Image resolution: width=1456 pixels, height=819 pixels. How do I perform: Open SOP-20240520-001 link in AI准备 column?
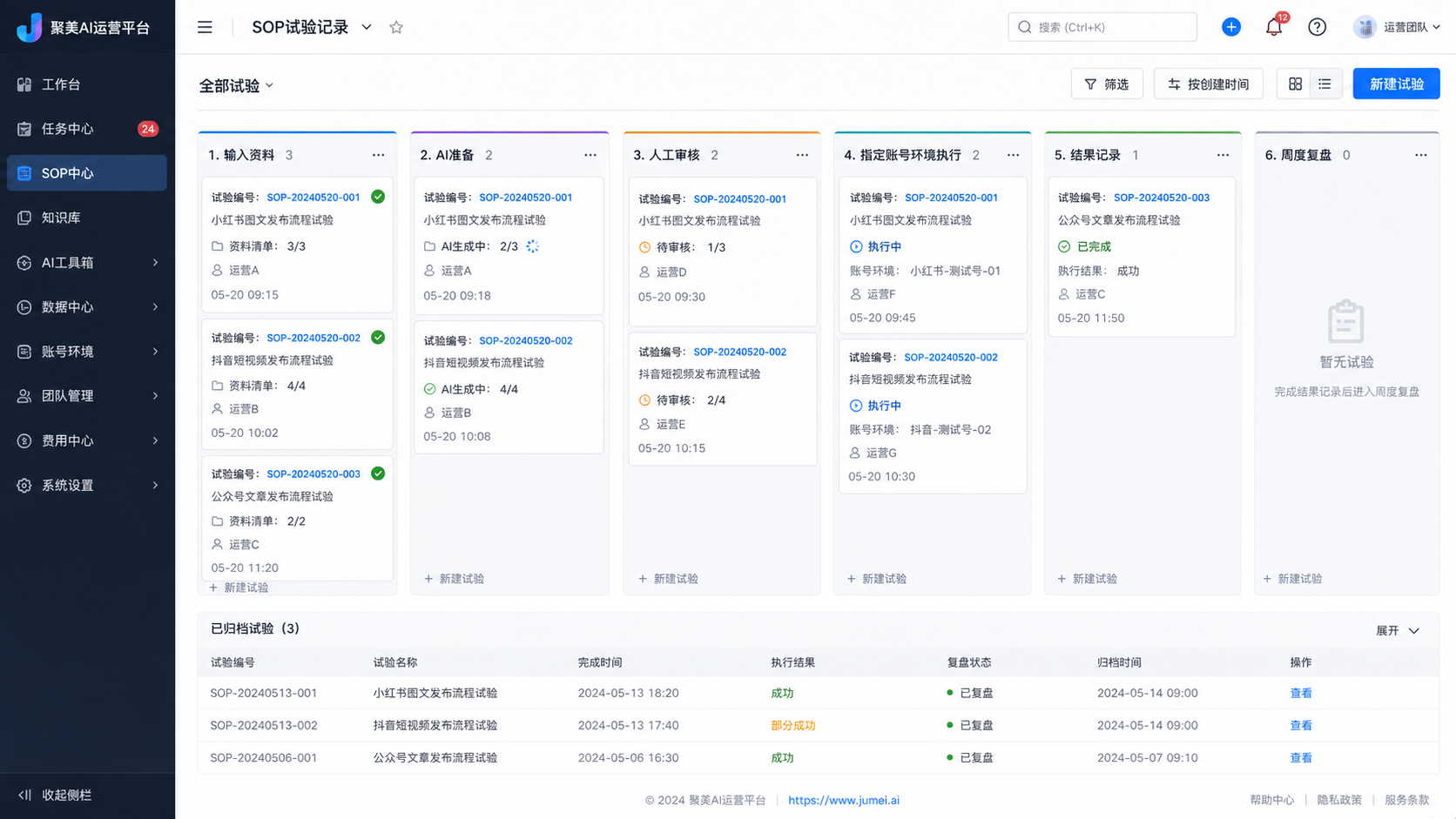pyautogui.click(x=525, y=198)
